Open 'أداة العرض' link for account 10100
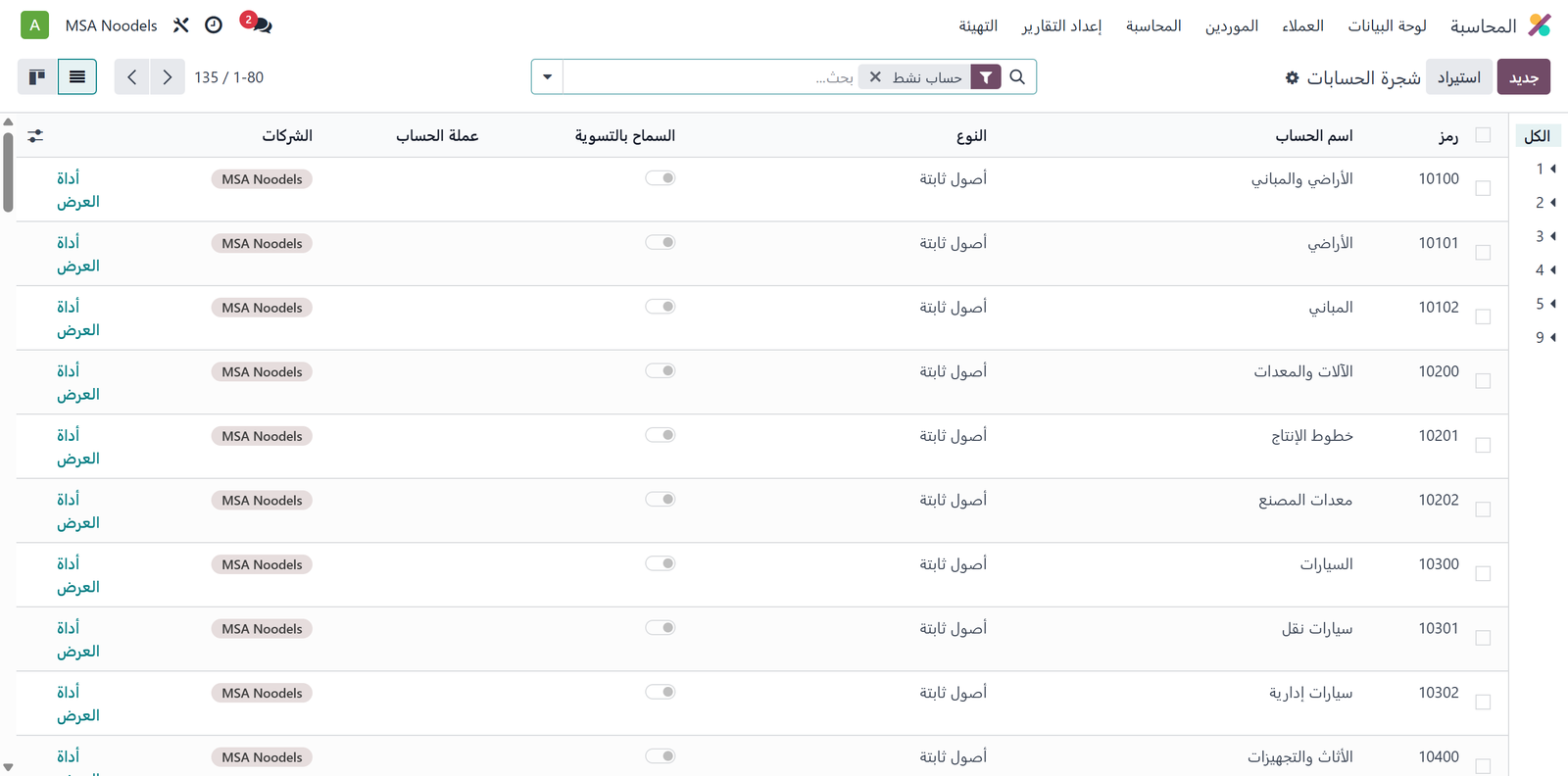This screenshot has height=776, width=1568. point(78,189)
